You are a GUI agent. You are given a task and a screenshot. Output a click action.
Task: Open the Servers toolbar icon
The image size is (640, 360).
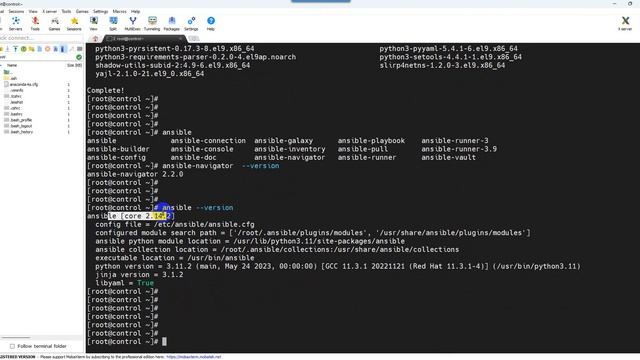[x=16, y=23]
